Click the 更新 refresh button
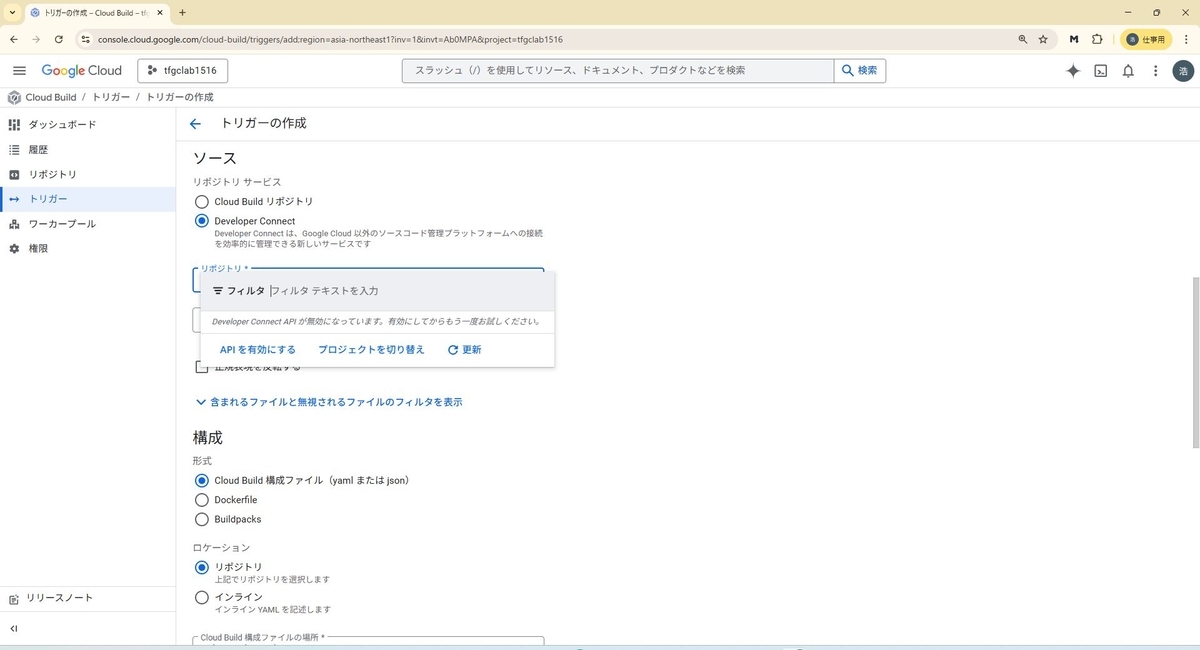The image size is (1200, 650). tap(465, 350)
